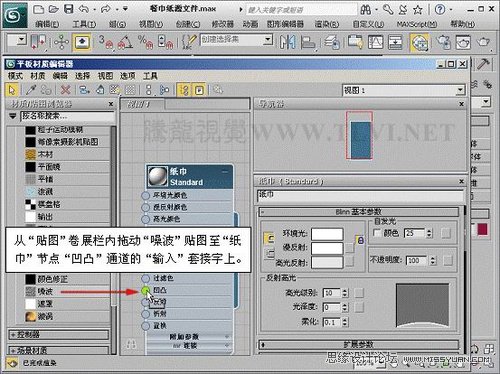The height and width of the screenshot is (374, 500).
Task: Click the Undo arrow in title bar
Action: 83,9
